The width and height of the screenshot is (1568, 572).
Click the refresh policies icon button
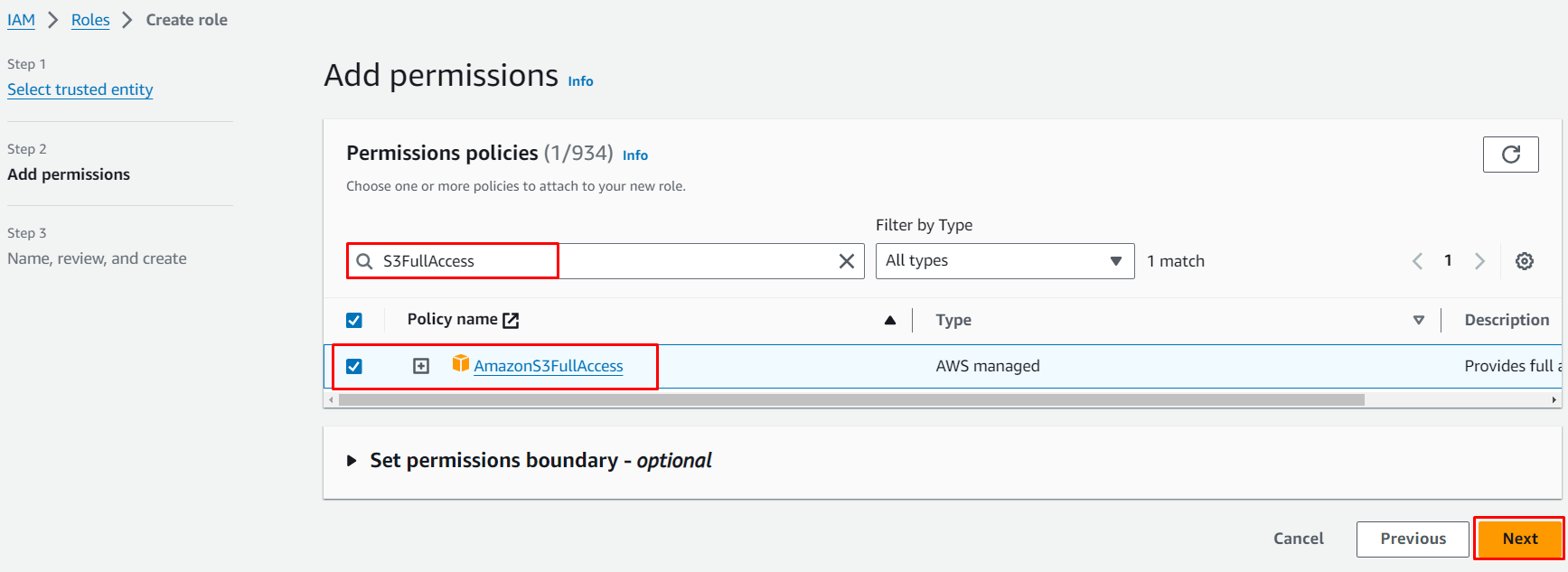pyautogui.click(x=1510, y=155)
